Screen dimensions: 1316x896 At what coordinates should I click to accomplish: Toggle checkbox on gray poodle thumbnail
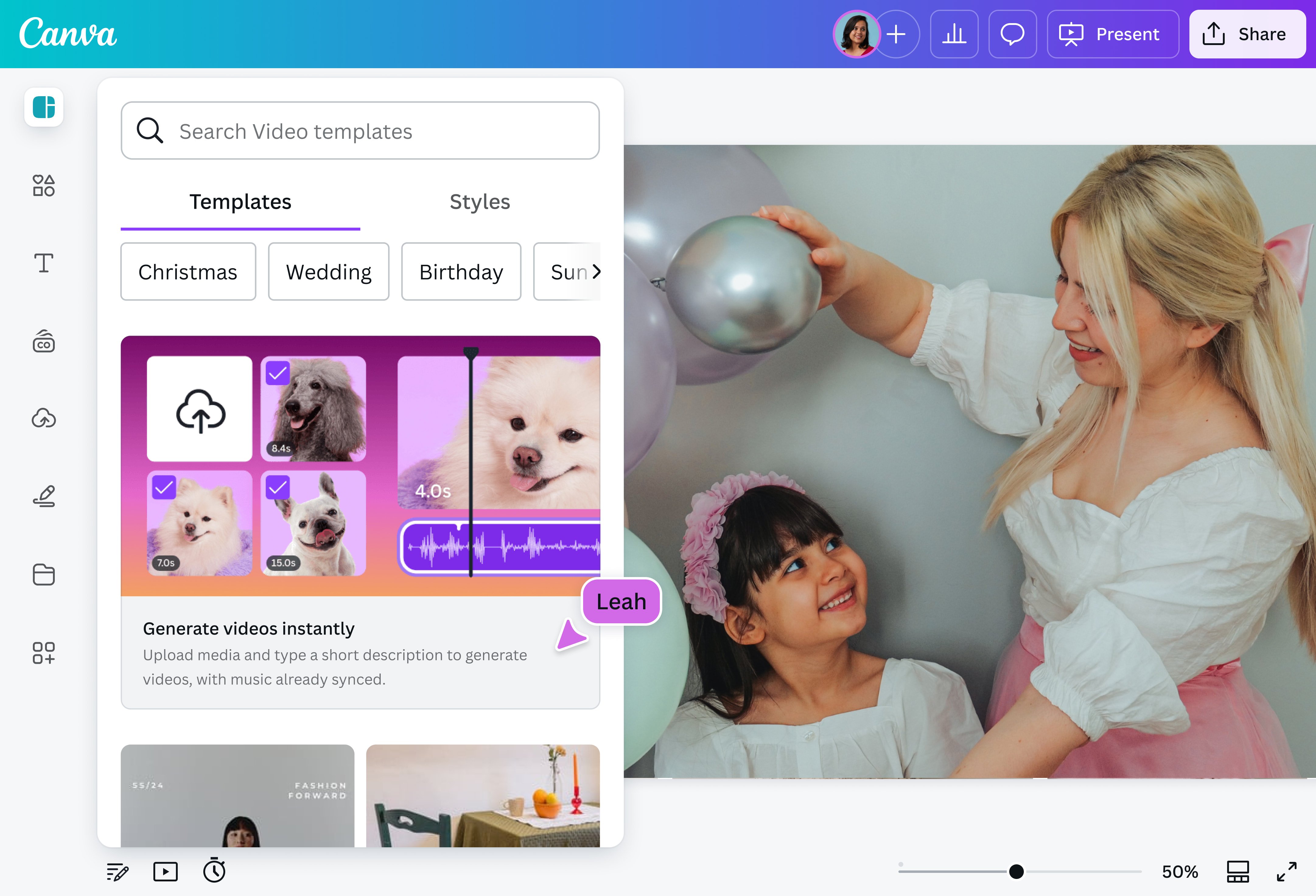pyautogui.click(x=278, y=373)
